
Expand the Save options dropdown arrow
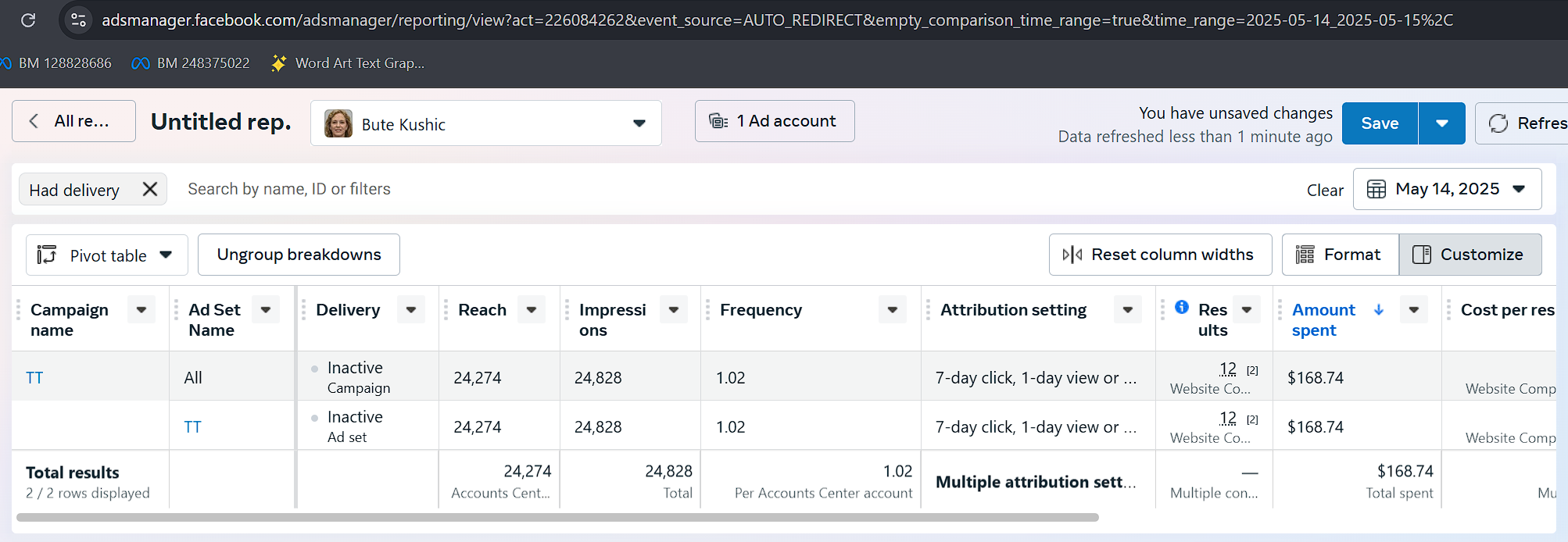point(1442,123)
